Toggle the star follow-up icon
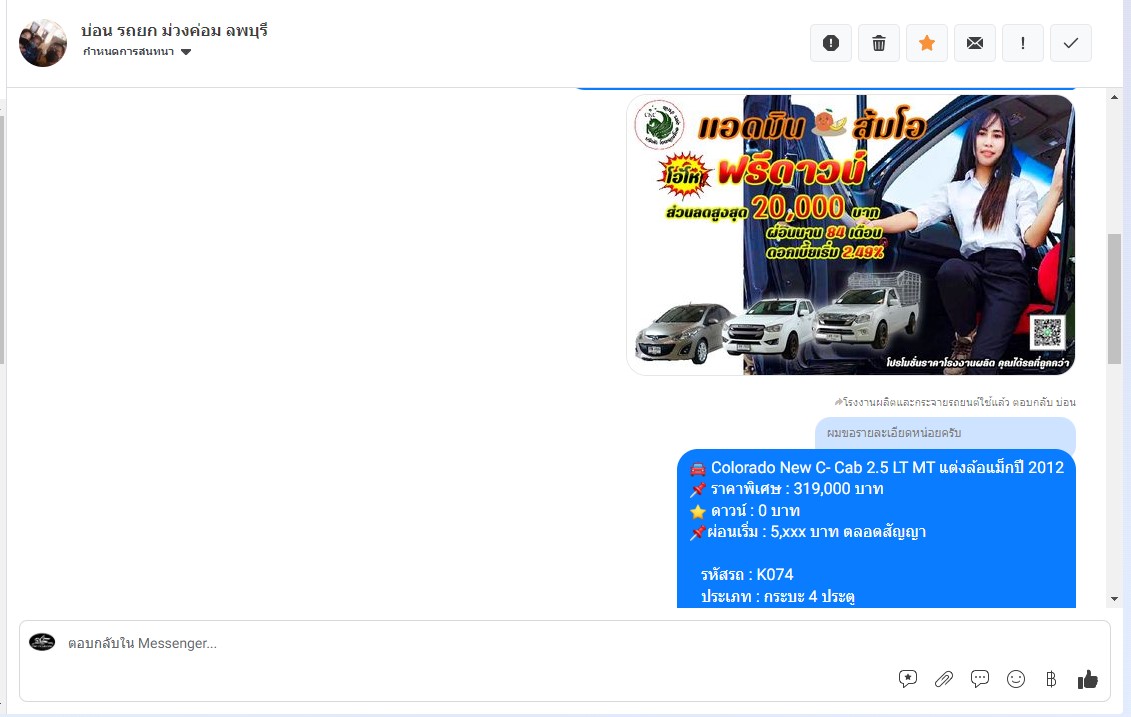This screenshot has width=1131, height=717. click(x=927, y=43)
